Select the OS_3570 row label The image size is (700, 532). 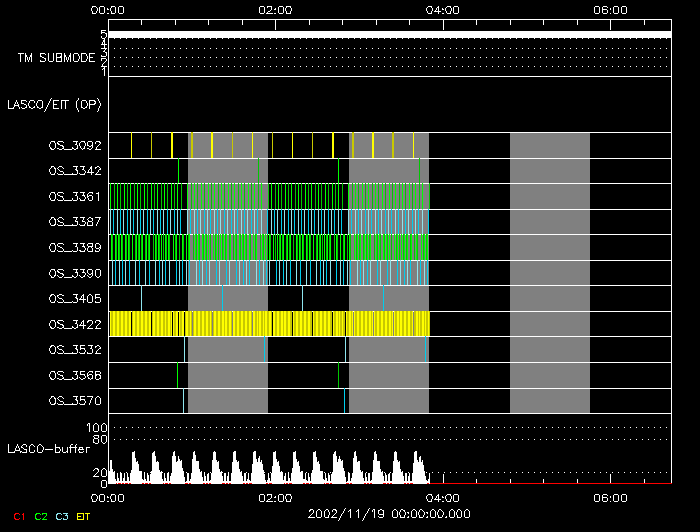(75, 401)
